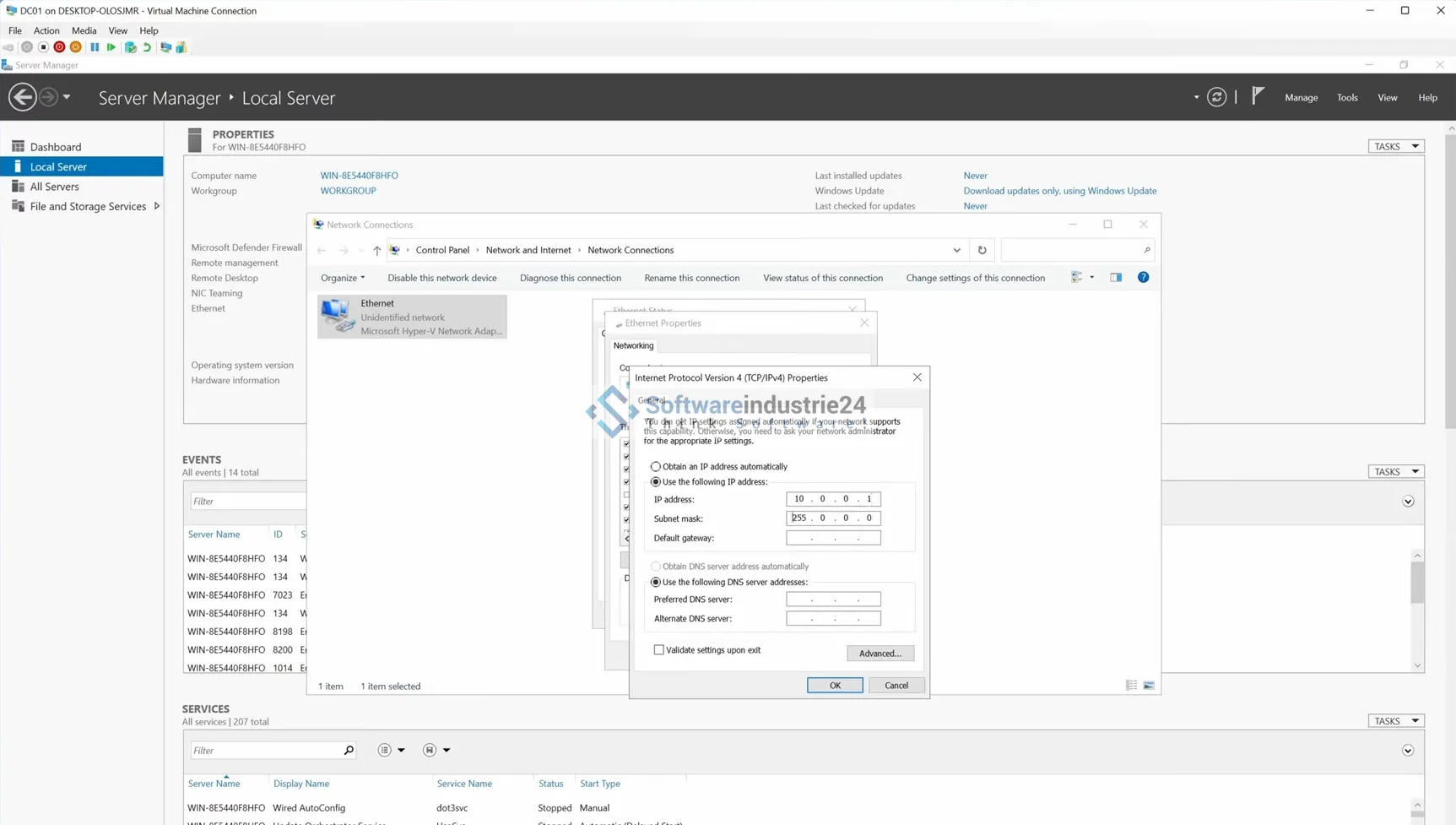The height and width of the screenshot is (825, 1456).
Task: Expand File and Storage Services arrow
Action: tap(157, 206)
